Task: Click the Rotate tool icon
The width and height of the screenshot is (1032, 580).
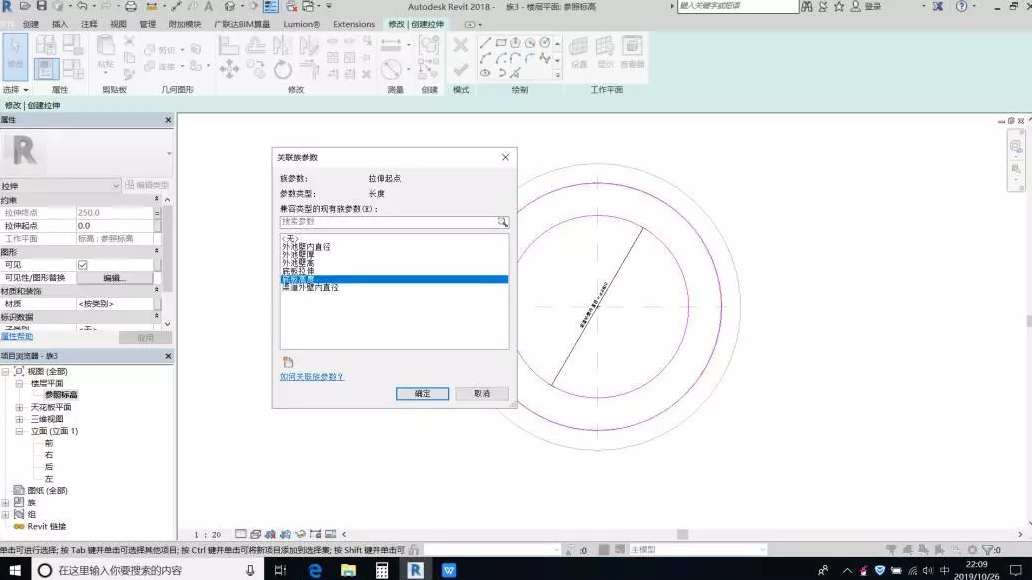Action: [x=282, y=68]
